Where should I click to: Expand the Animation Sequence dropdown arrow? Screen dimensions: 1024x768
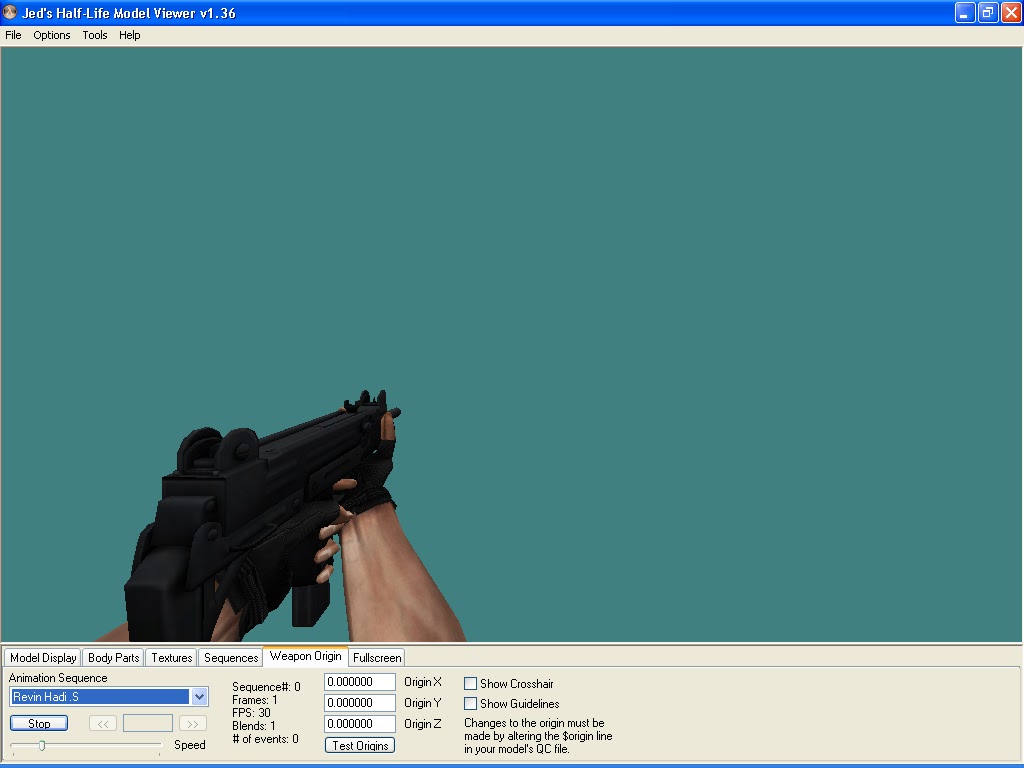pyautogui.click(x=199, y=697)
